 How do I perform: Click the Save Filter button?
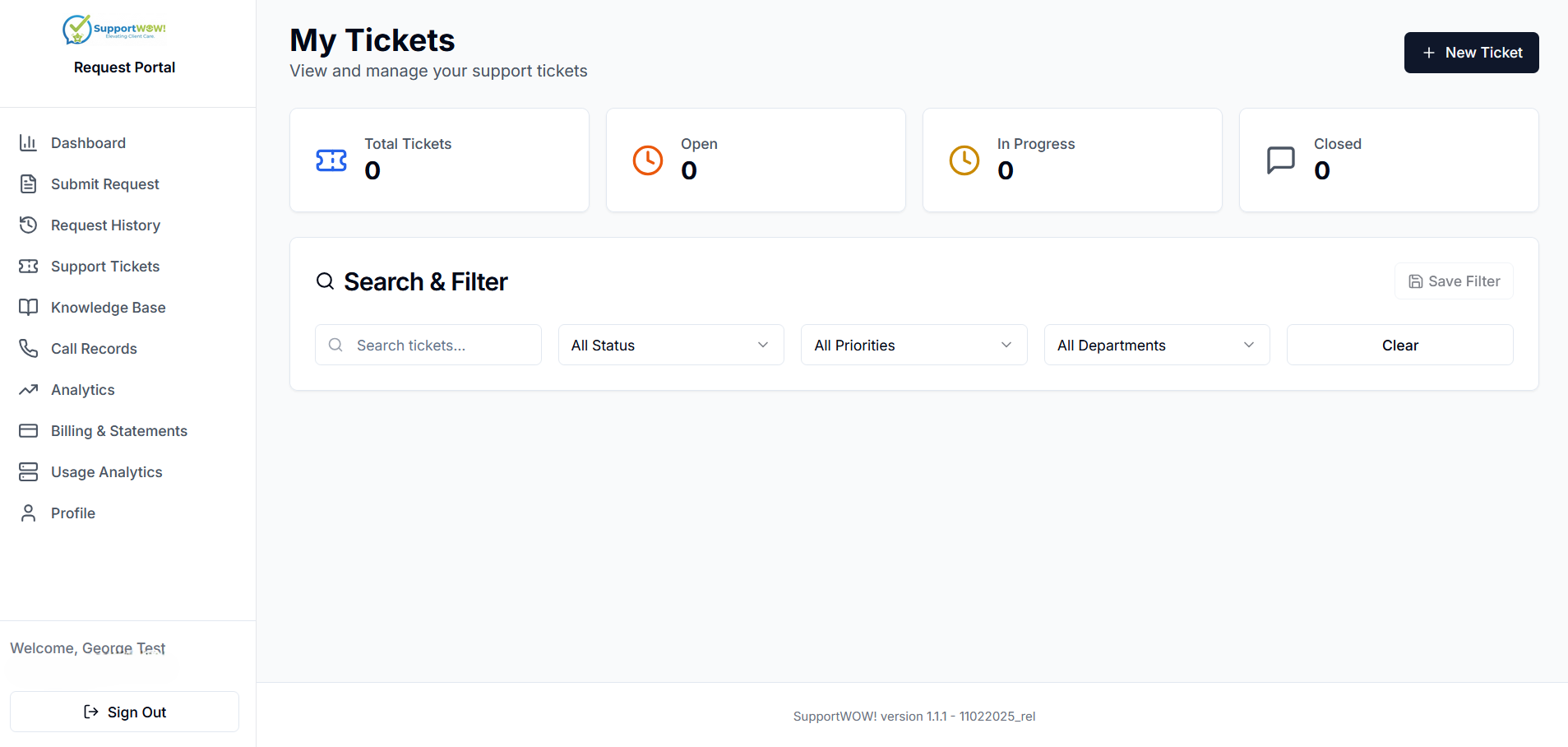pos(1454,281)
